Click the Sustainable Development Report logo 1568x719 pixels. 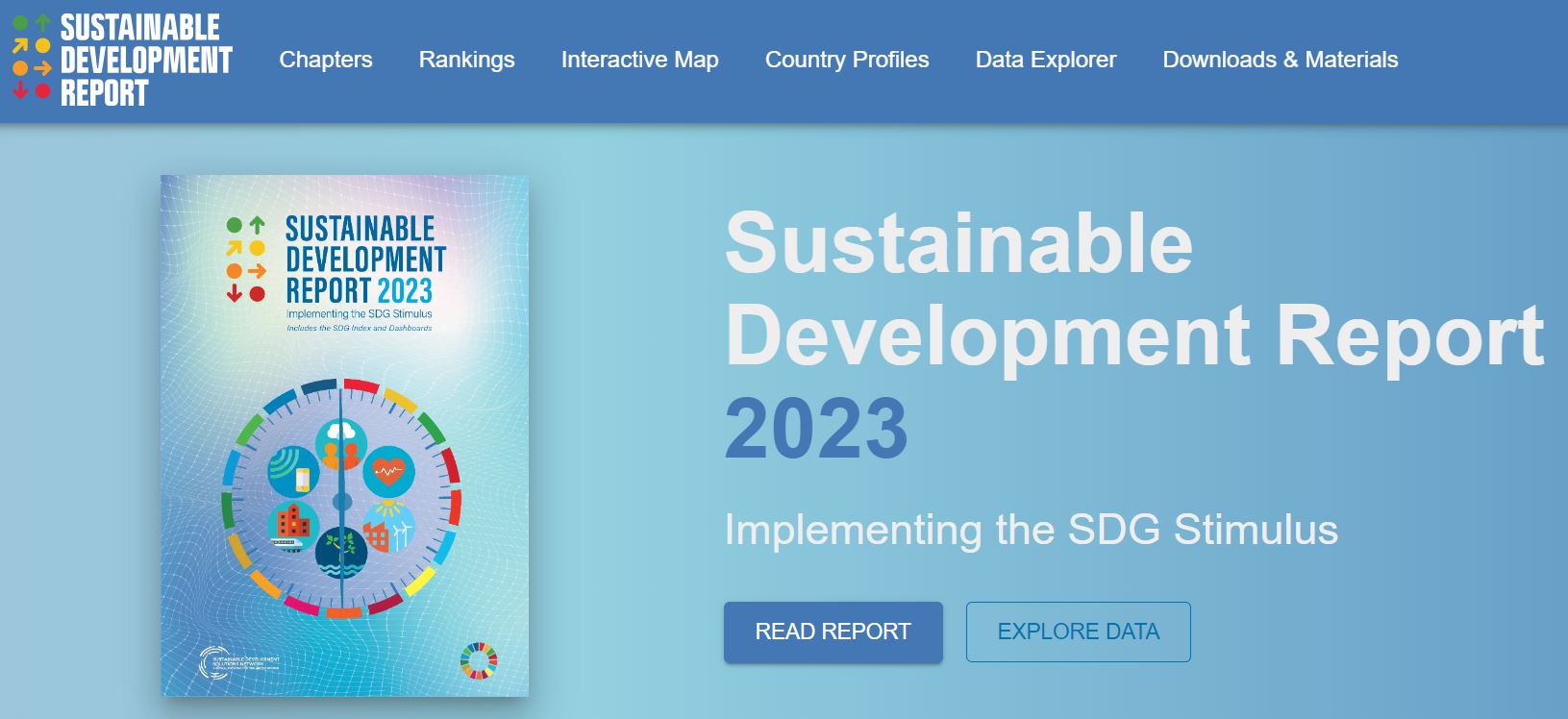coord(122,60)
